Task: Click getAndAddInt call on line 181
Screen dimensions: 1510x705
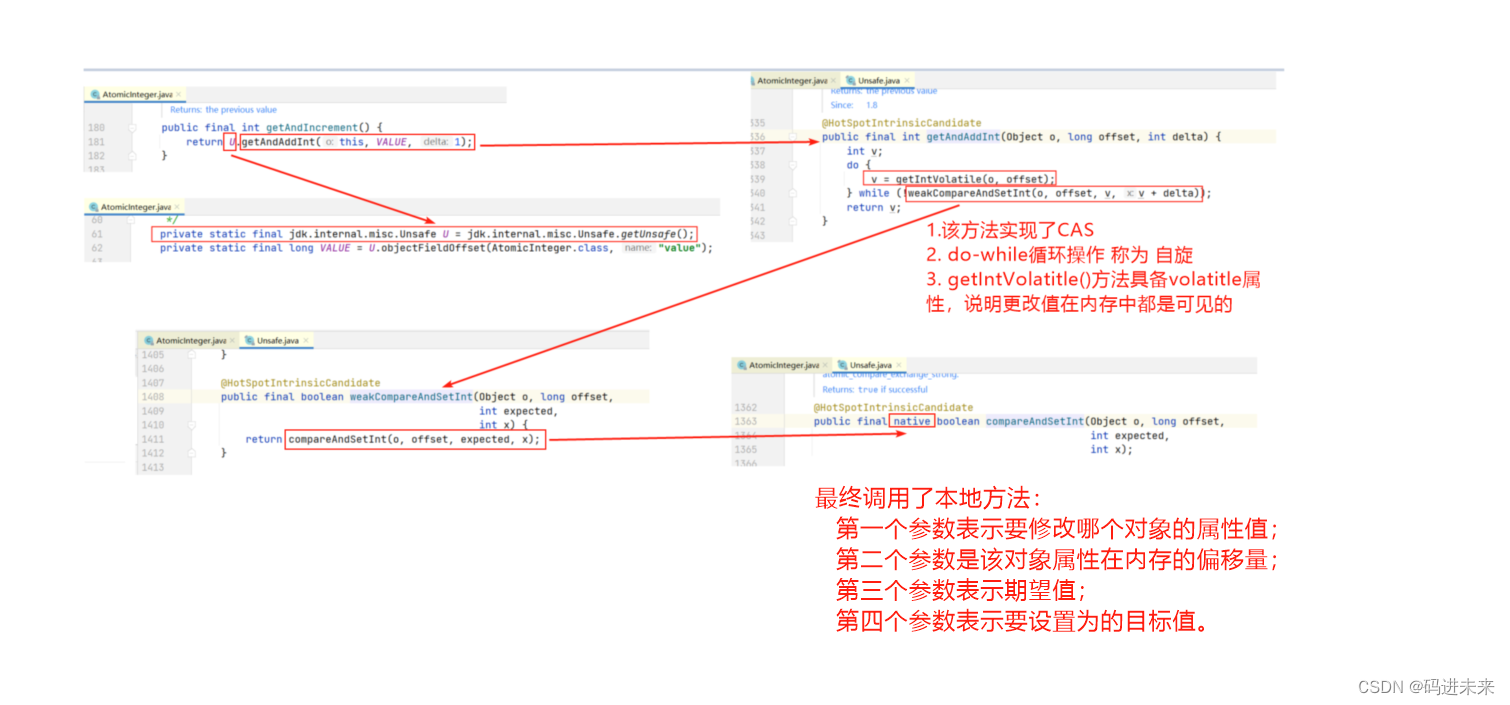Action: [x=279, y=142]
